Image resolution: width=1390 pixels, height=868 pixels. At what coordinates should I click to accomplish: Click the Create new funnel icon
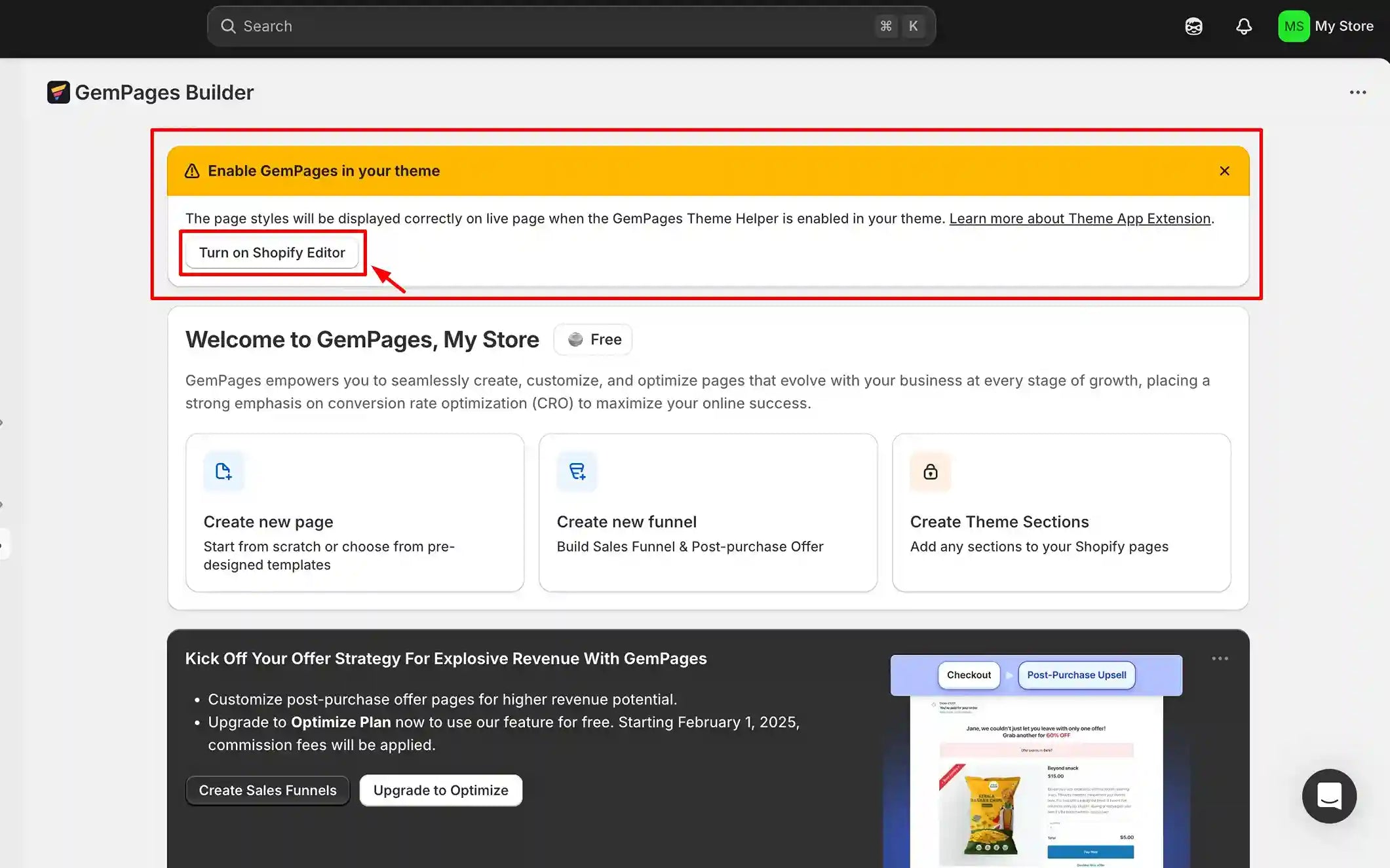click(x=577, y=471)
